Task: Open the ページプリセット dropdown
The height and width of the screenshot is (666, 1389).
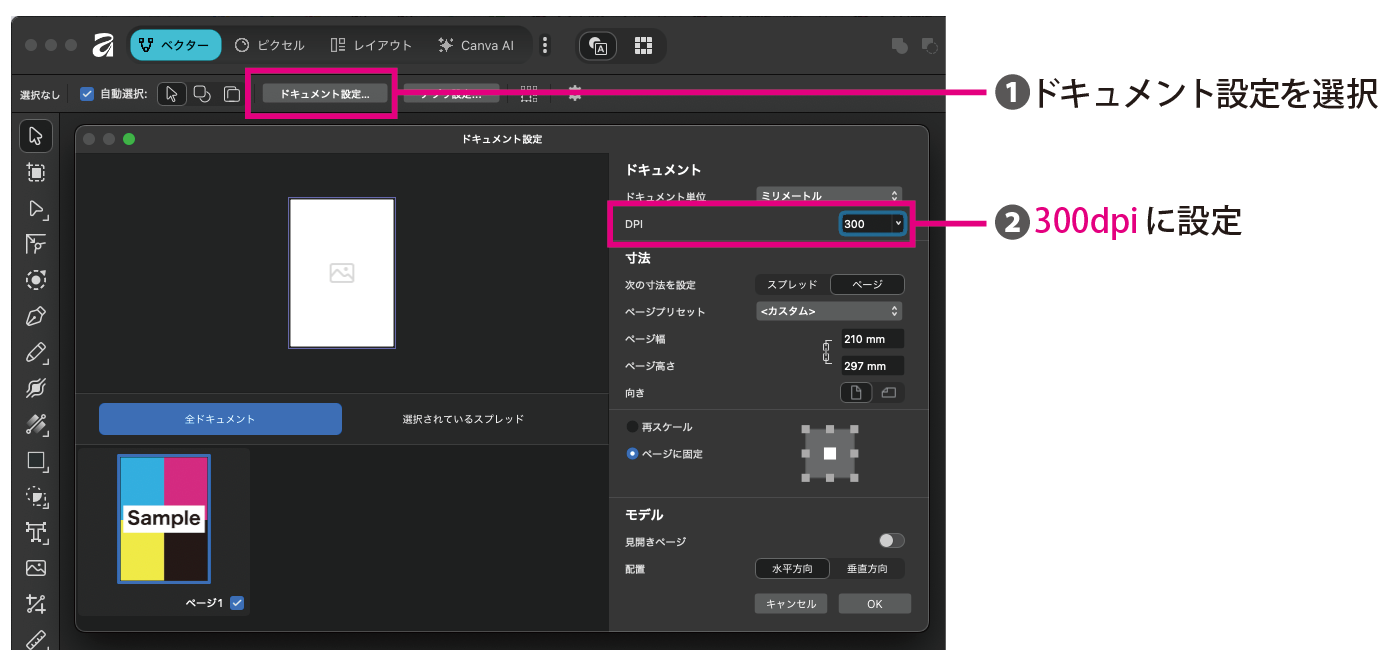Action: [x=829, y=312]
